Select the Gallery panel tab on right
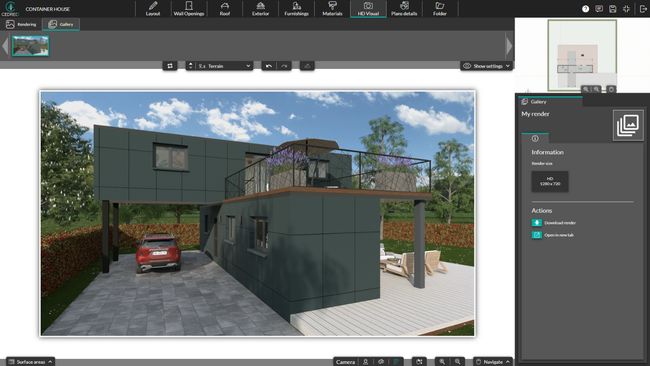This screenshot has width=650, height=366. pyautogui.click(x=550, y=102)
